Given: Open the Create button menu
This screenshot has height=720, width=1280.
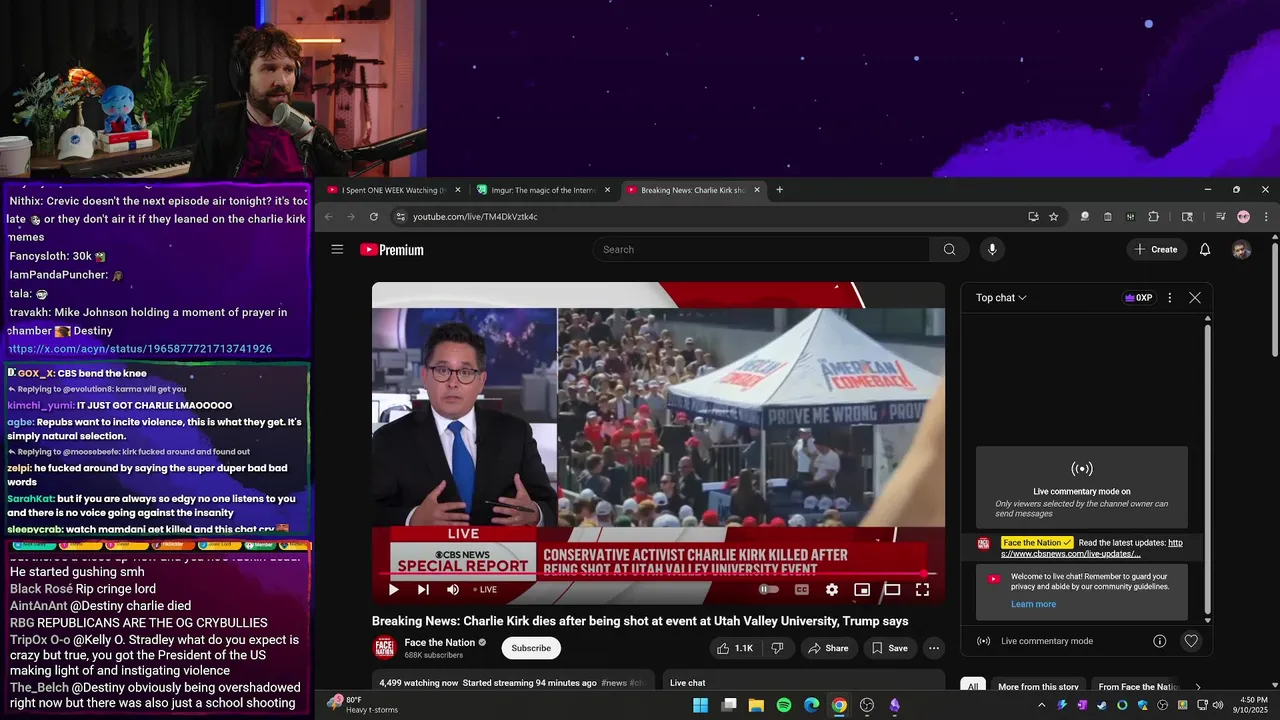Looking at the screenshot, I should point(1156,250).
